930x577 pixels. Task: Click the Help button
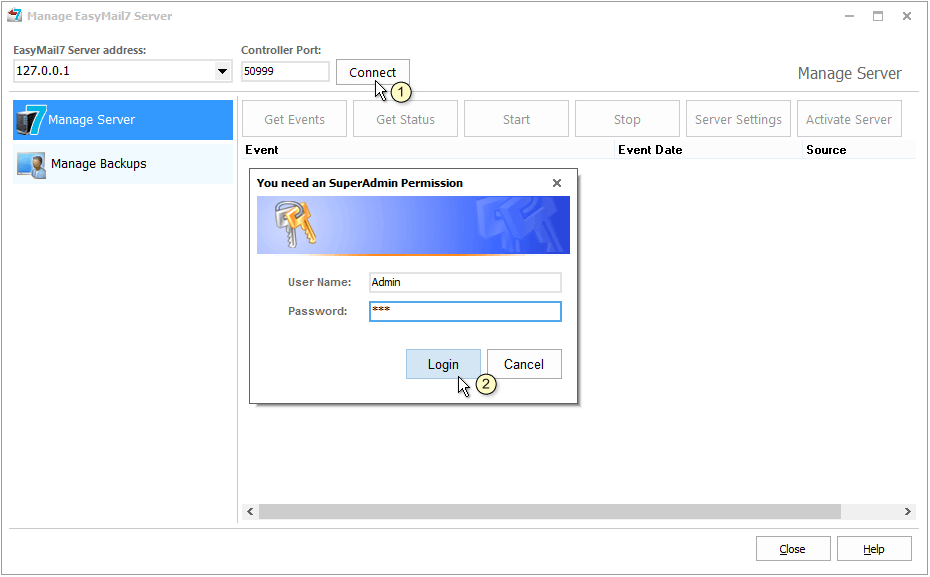[x=874, y=549]
